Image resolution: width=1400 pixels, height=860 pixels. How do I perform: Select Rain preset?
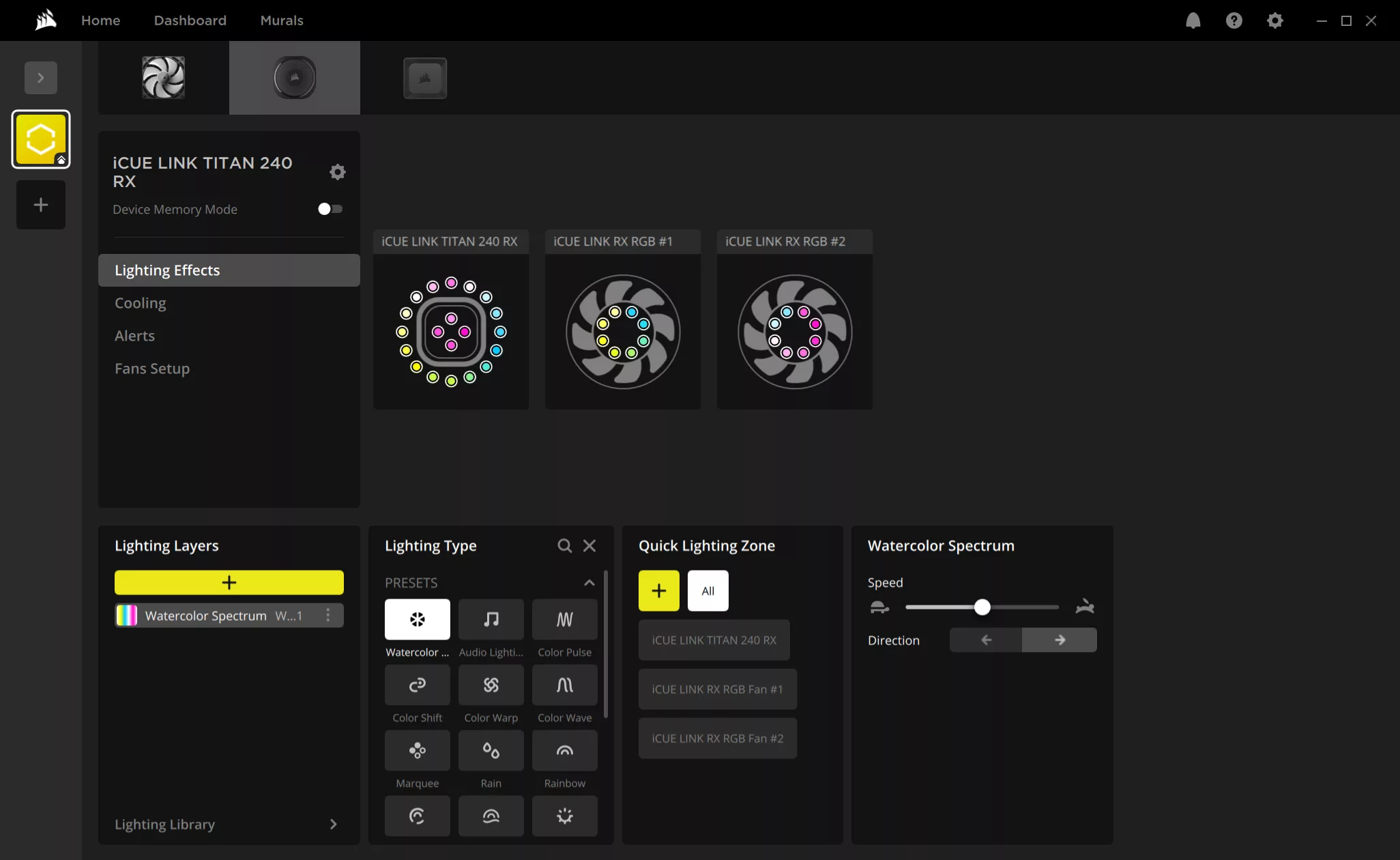[x=491, y=751]
